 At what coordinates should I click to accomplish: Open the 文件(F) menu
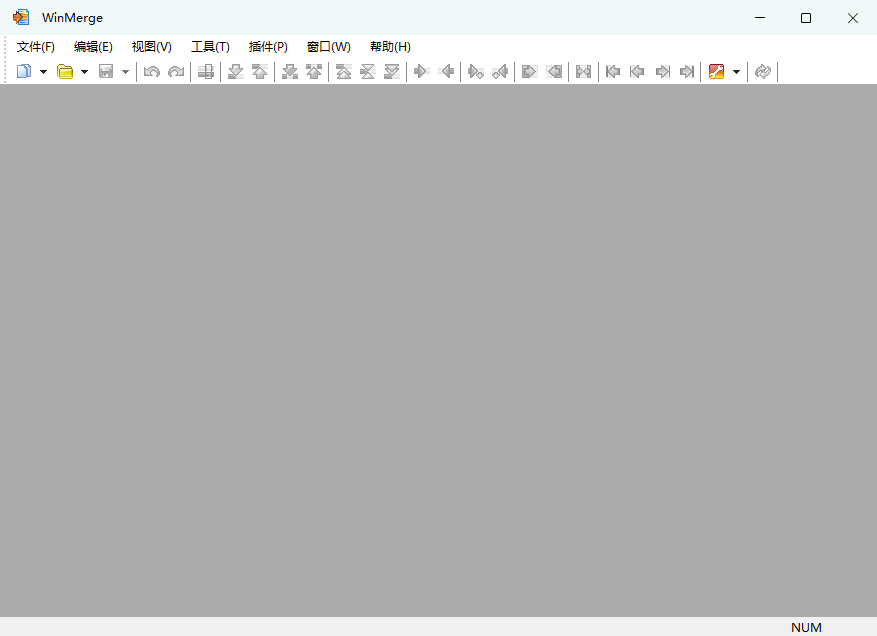click(x=36, y=47)
